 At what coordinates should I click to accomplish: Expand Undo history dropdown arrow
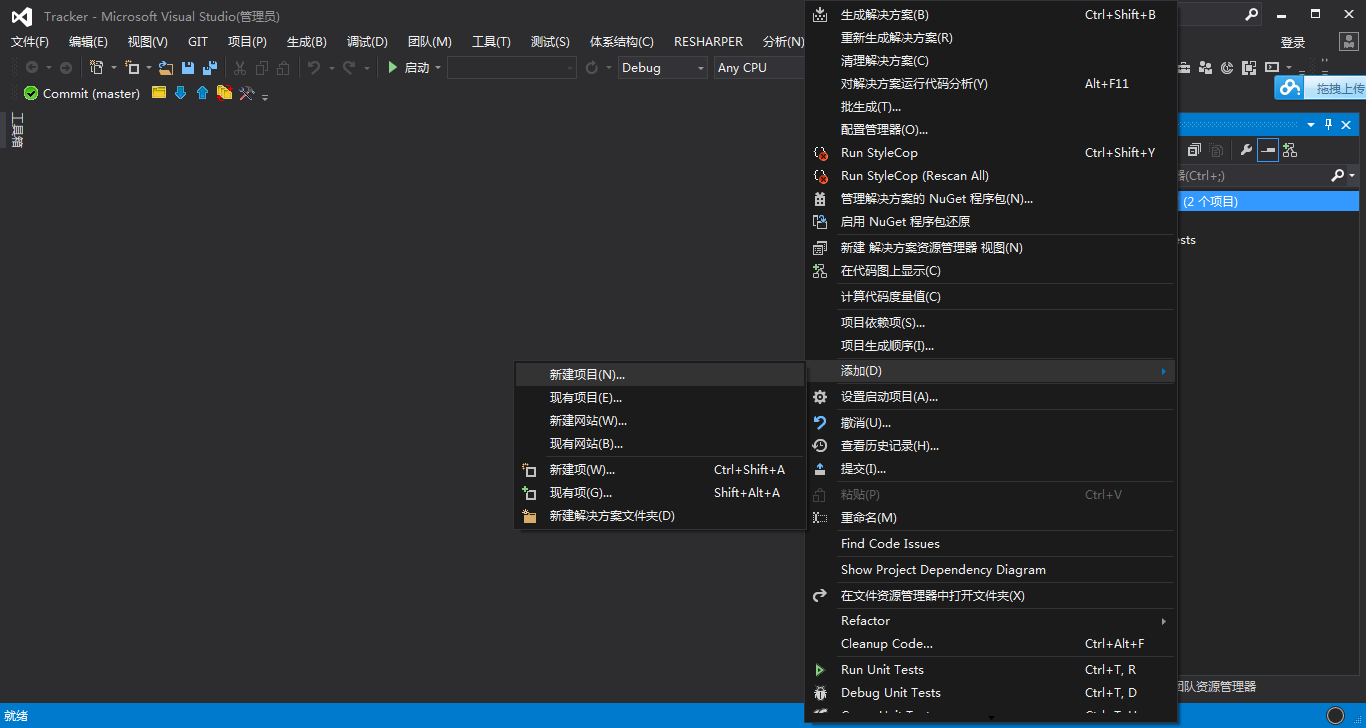[331, 67]
